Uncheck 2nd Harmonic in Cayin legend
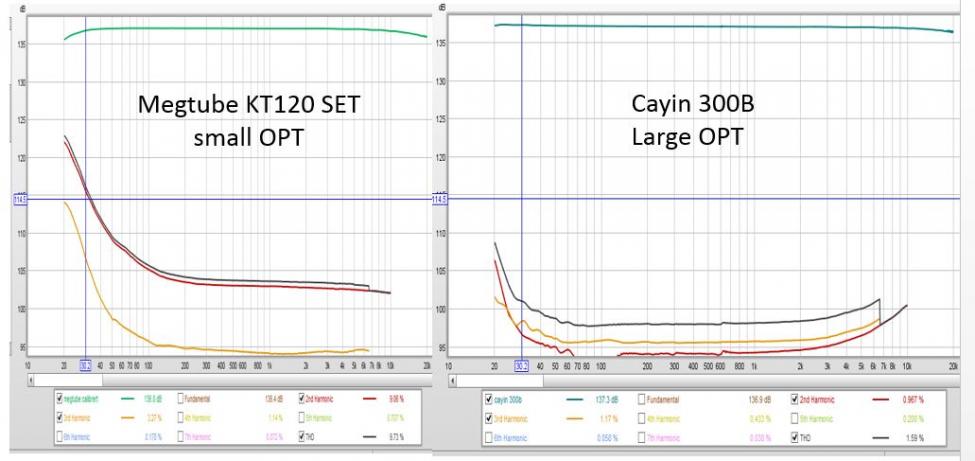This screenshot has height=461, width=975. pos(795,399)
